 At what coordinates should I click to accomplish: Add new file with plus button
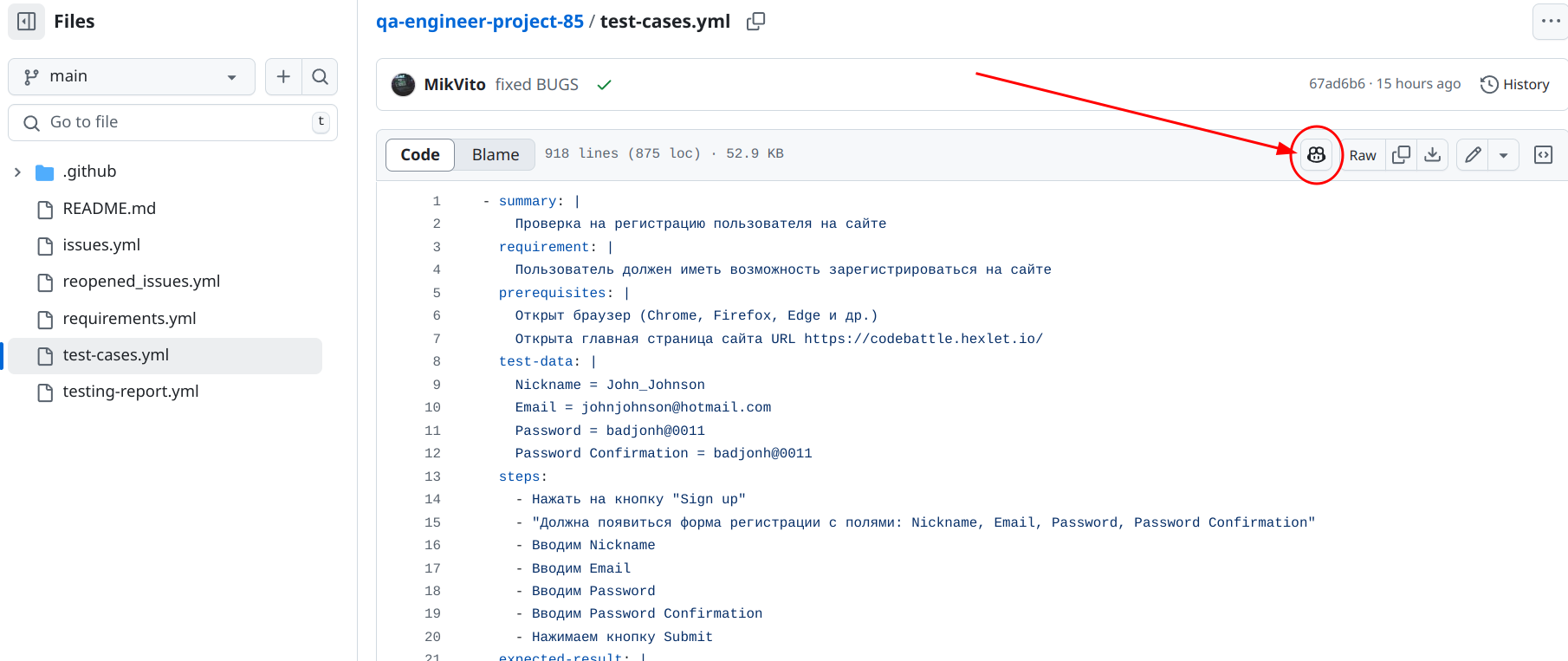[x=283, y=77]
